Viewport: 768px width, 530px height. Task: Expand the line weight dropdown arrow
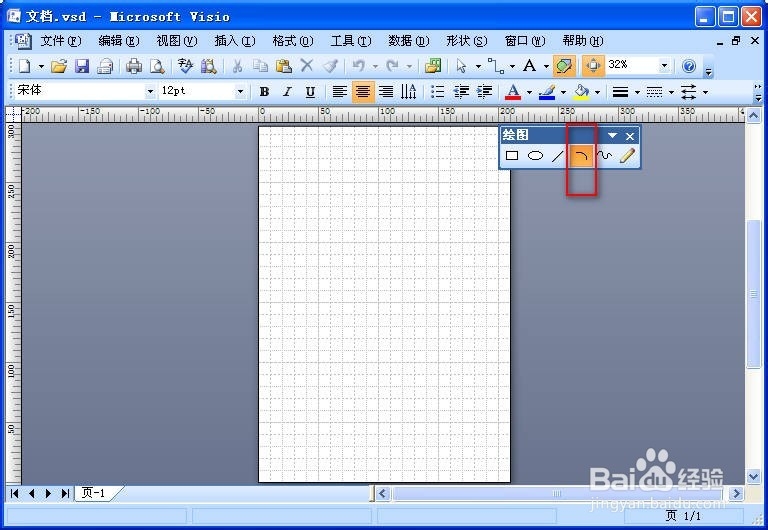point(637,92)
